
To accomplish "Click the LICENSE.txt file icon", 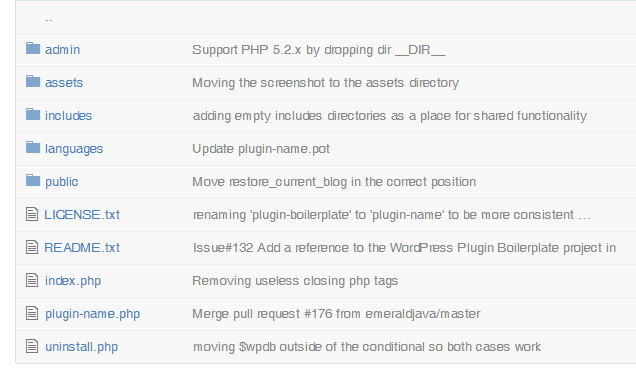I will [32, 214].
